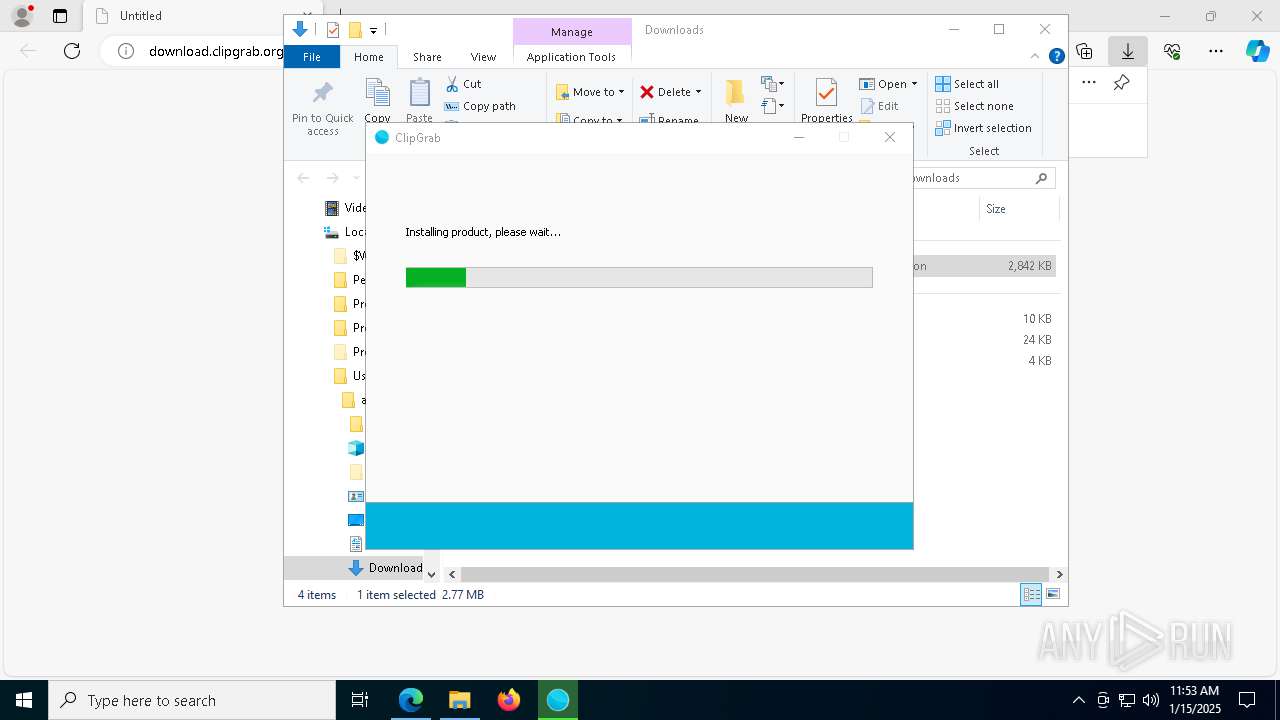Switch to Large icons view in status bar
This screenshot has height=720, width=1280.
pyautogui.click(x=1053, y=595)
